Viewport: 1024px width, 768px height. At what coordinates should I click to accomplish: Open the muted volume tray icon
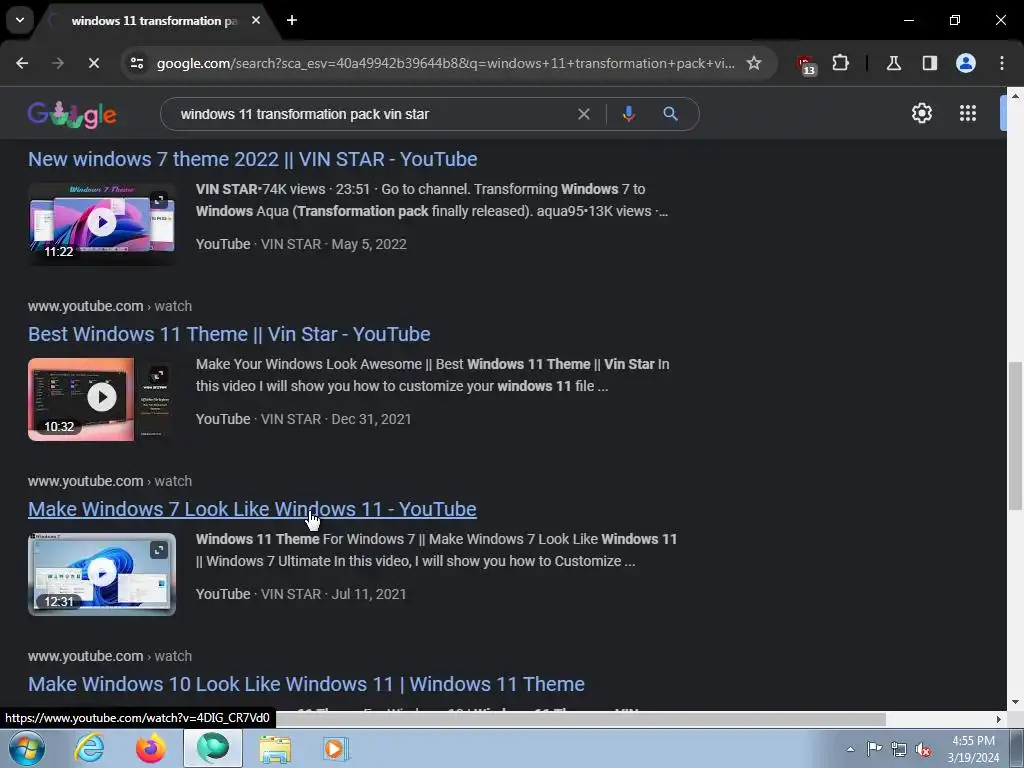coord(923,750)
